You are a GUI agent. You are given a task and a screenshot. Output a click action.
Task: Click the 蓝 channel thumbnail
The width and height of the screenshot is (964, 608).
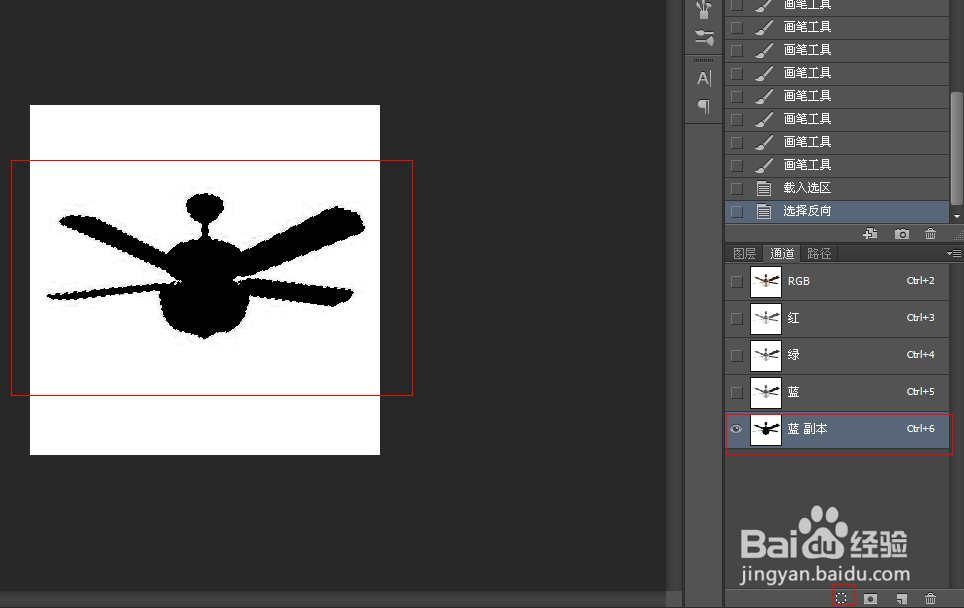pos(766,392)
